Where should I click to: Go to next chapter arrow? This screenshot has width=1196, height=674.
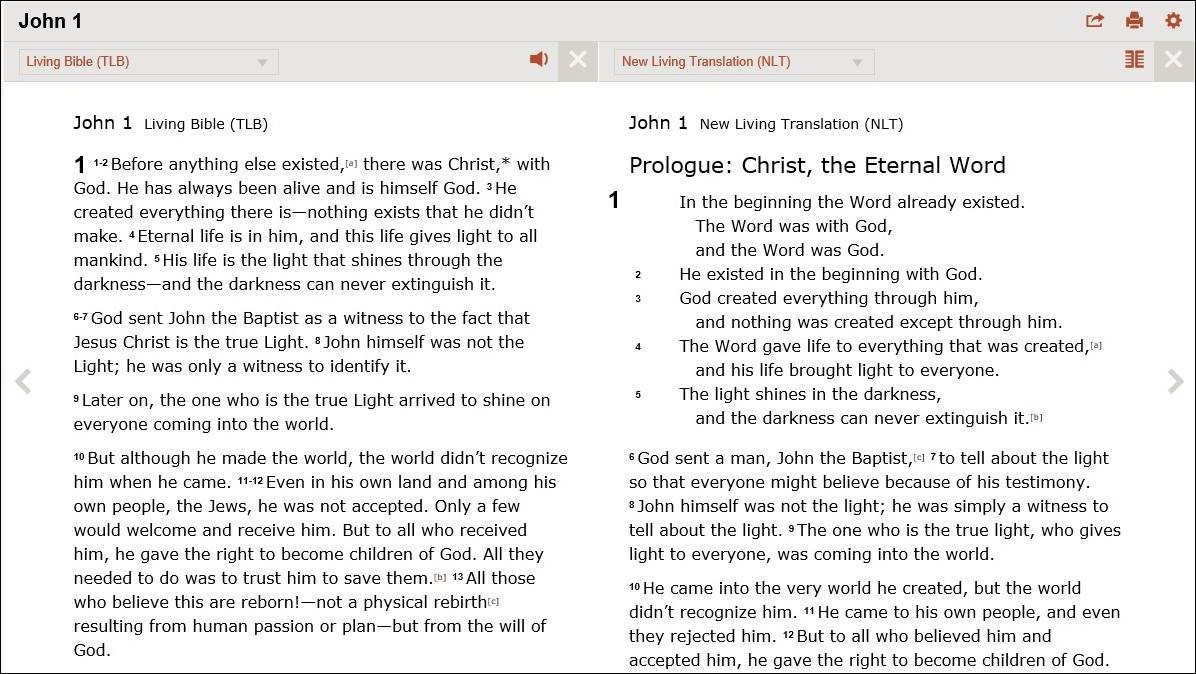[x=1175, y=381]
